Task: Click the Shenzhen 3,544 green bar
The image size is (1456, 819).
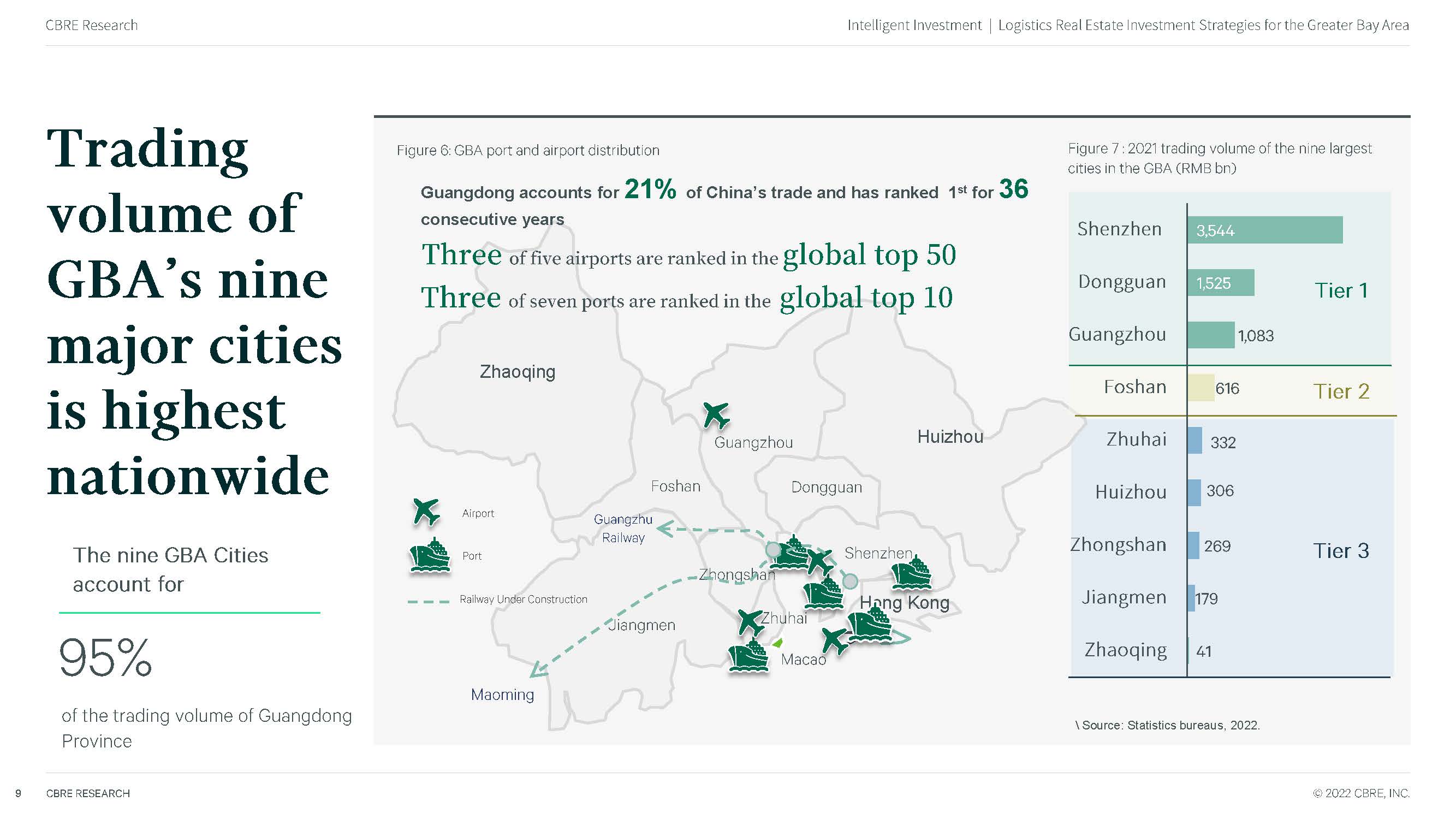Action: pyautogui.click(x=1264, y=230)
